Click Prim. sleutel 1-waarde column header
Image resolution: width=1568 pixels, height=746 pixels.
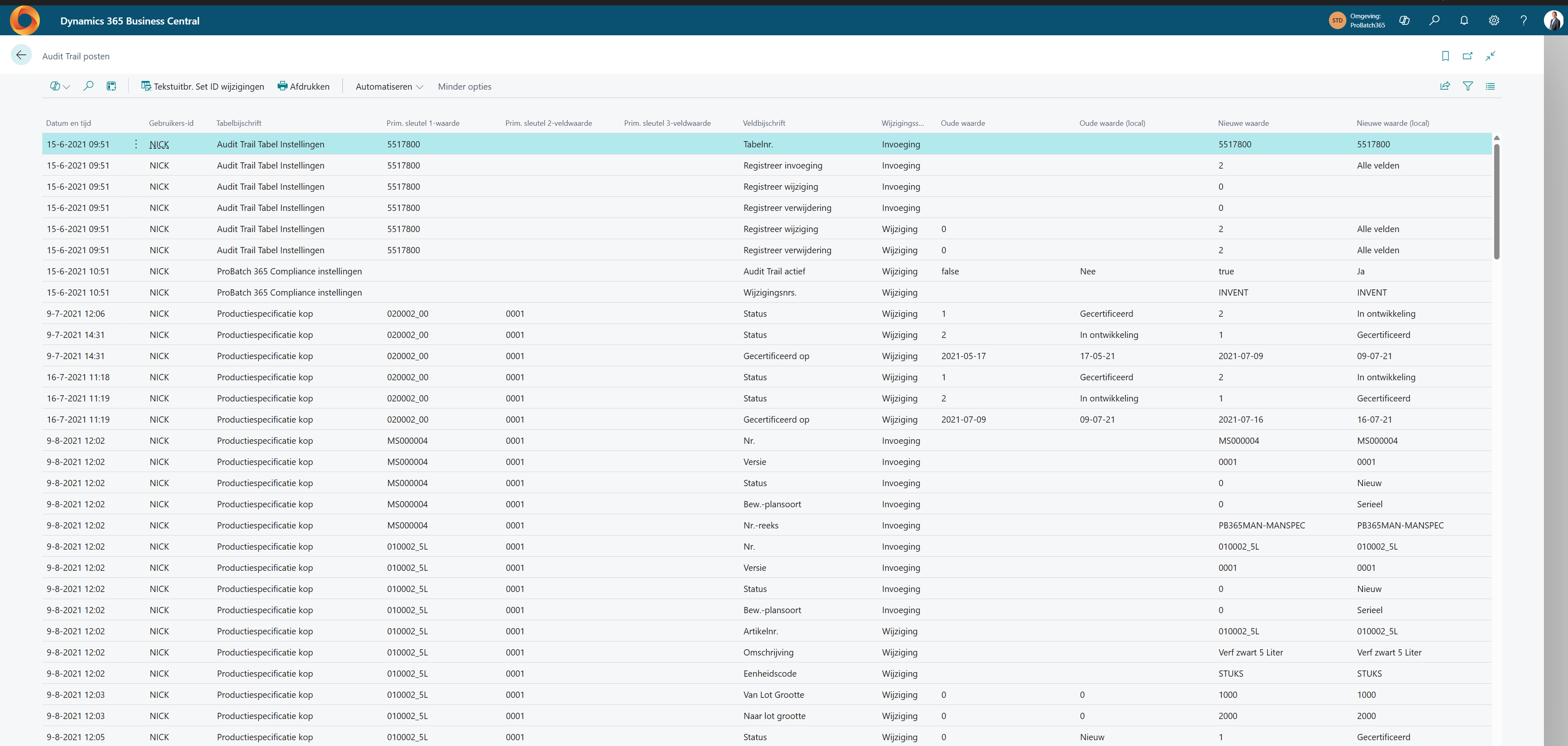click(423, 123)
